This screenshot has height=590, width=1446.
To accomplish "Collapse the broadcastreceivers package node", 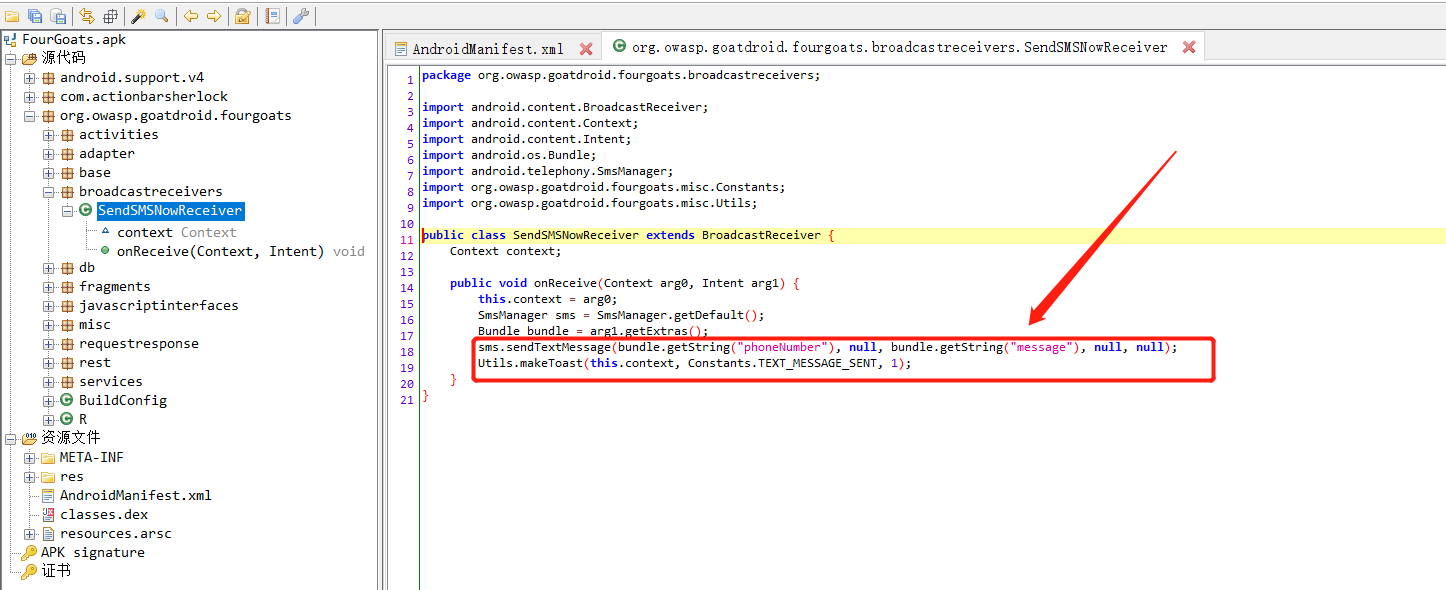I will [48, 191].
